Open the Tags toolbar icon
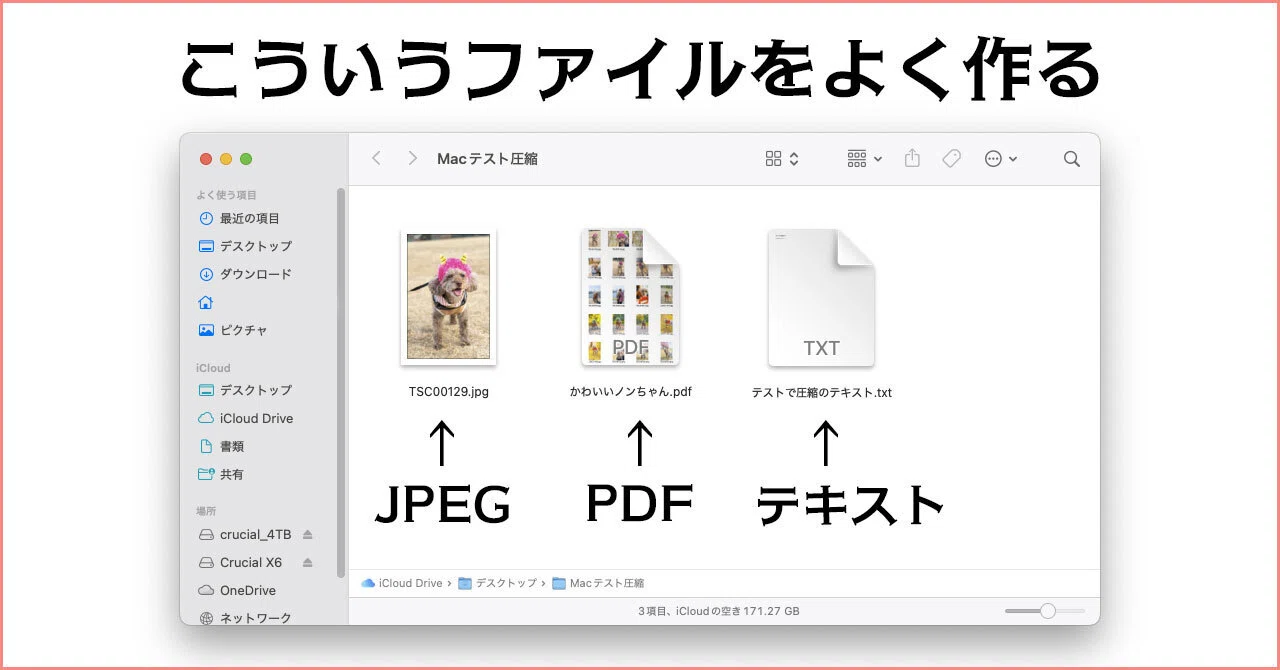The height and width of the screenshot is (670, 1280). coord(952,159)
